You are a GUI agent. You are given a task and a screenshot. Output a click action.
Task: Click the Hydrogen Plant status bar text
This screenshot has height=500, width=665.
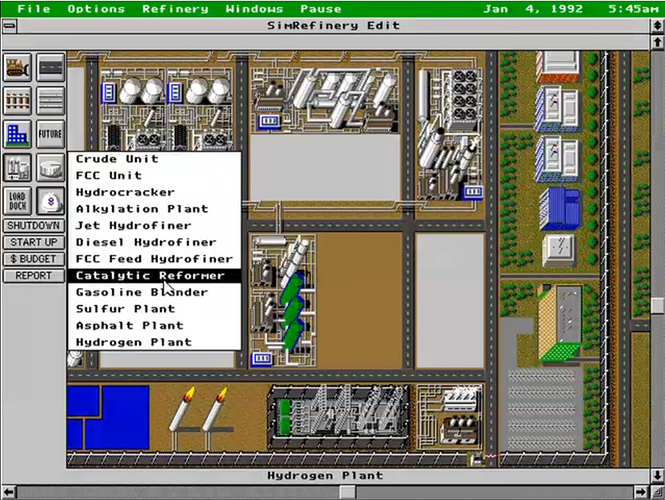(x=325, y=476)
